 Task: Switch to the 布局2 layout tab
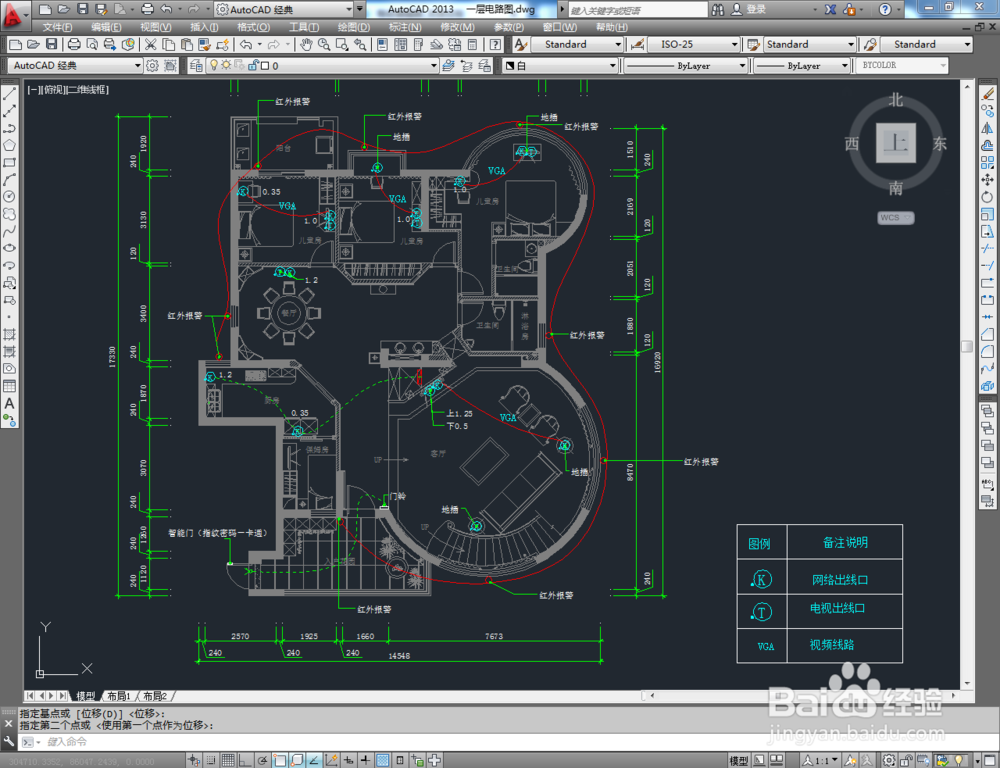pyautogui.click(x=155, y=696)
